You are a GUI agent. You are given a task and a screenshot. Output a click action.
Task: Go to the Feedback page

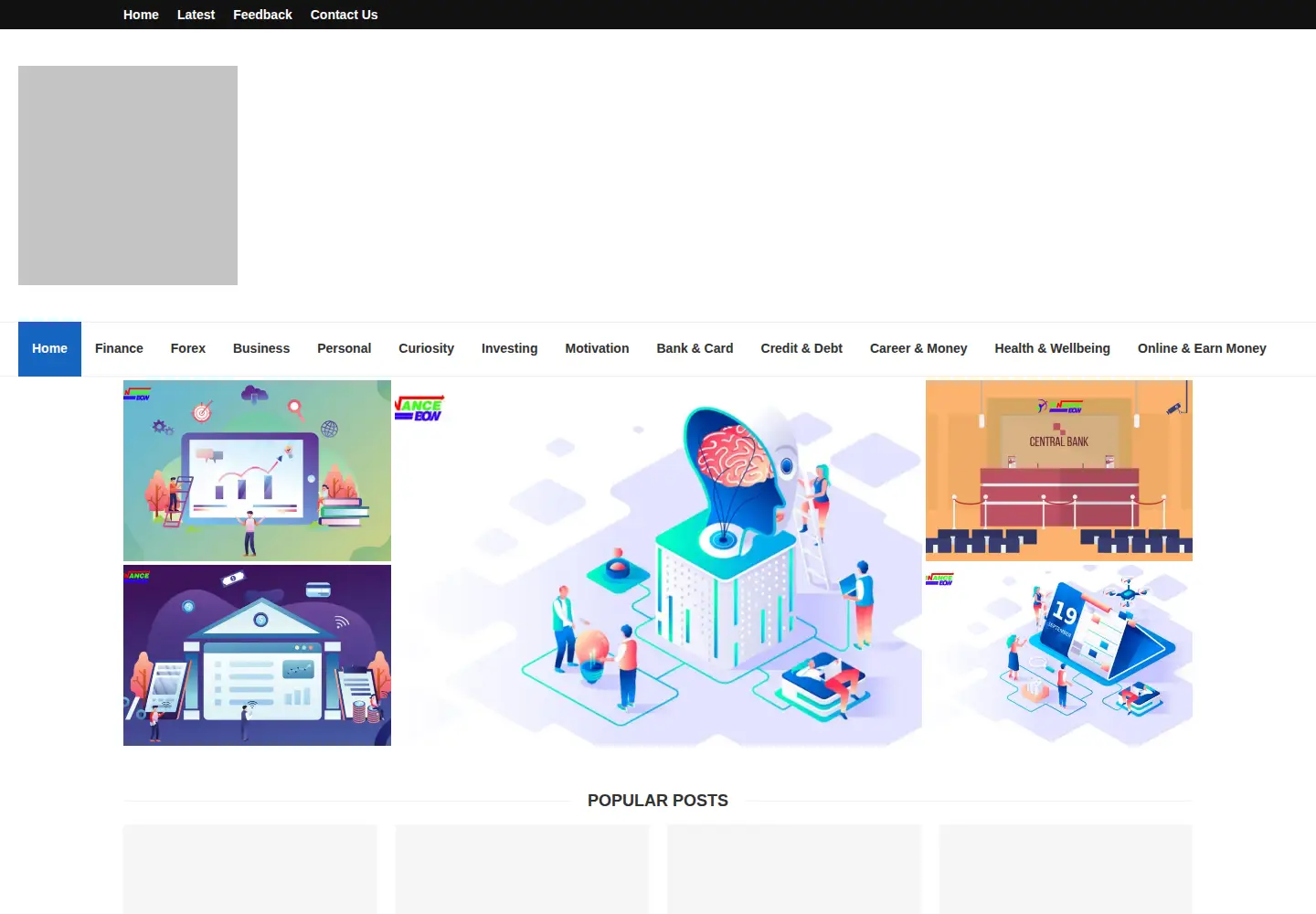click(262, 15)
